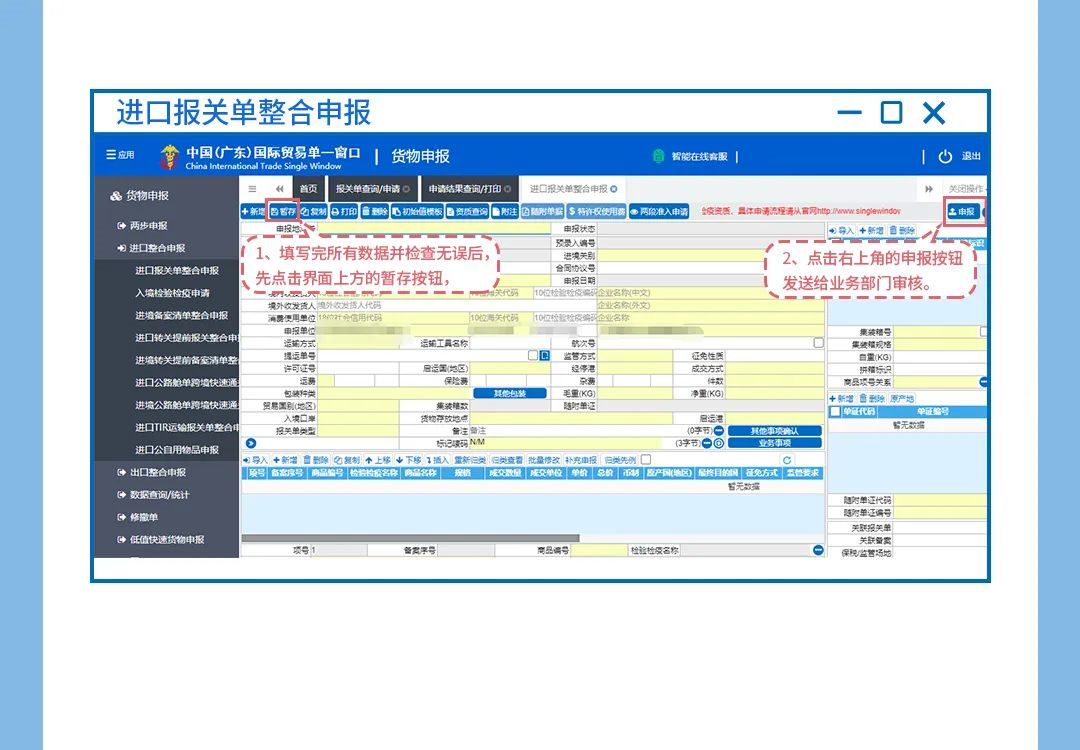Click the 附注 toolbar button

505,211
